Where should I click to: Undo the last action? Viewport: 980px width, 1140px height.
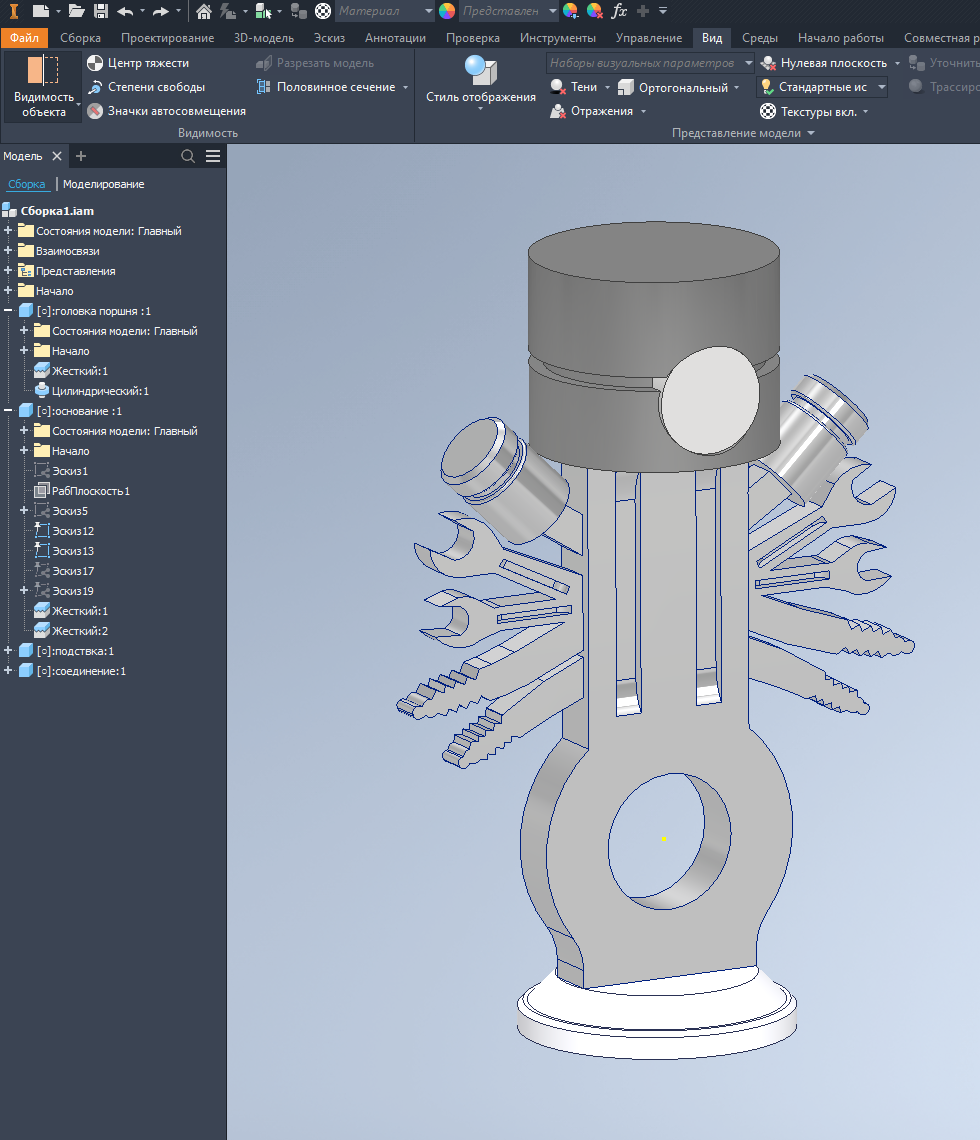tap(125, 11)
